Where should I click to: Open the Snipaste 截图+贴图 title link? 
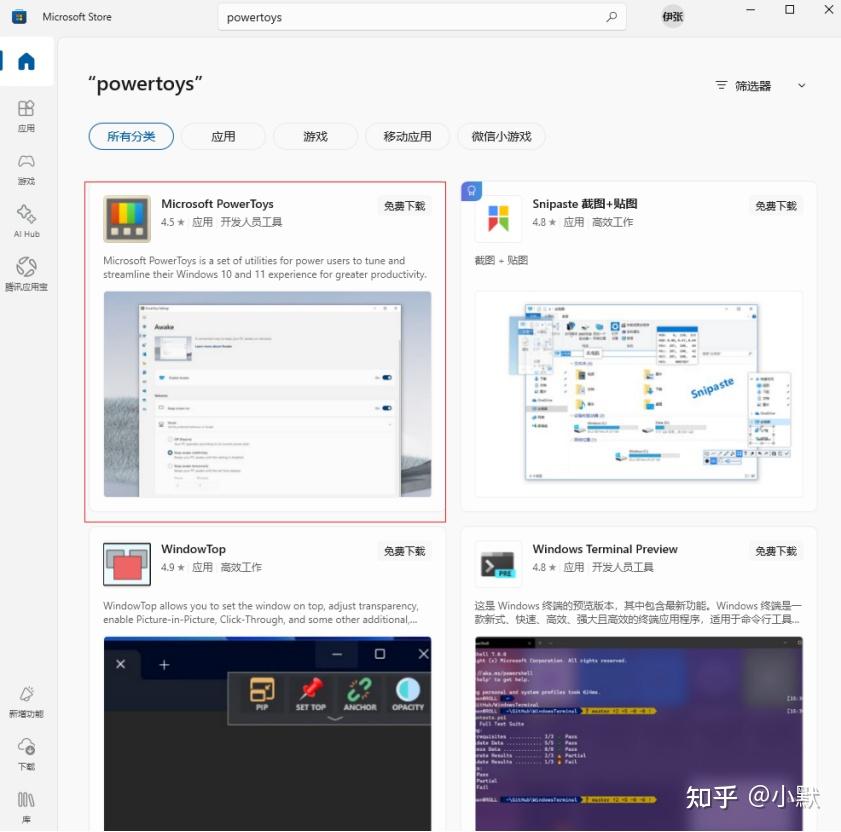click(585, 204)
